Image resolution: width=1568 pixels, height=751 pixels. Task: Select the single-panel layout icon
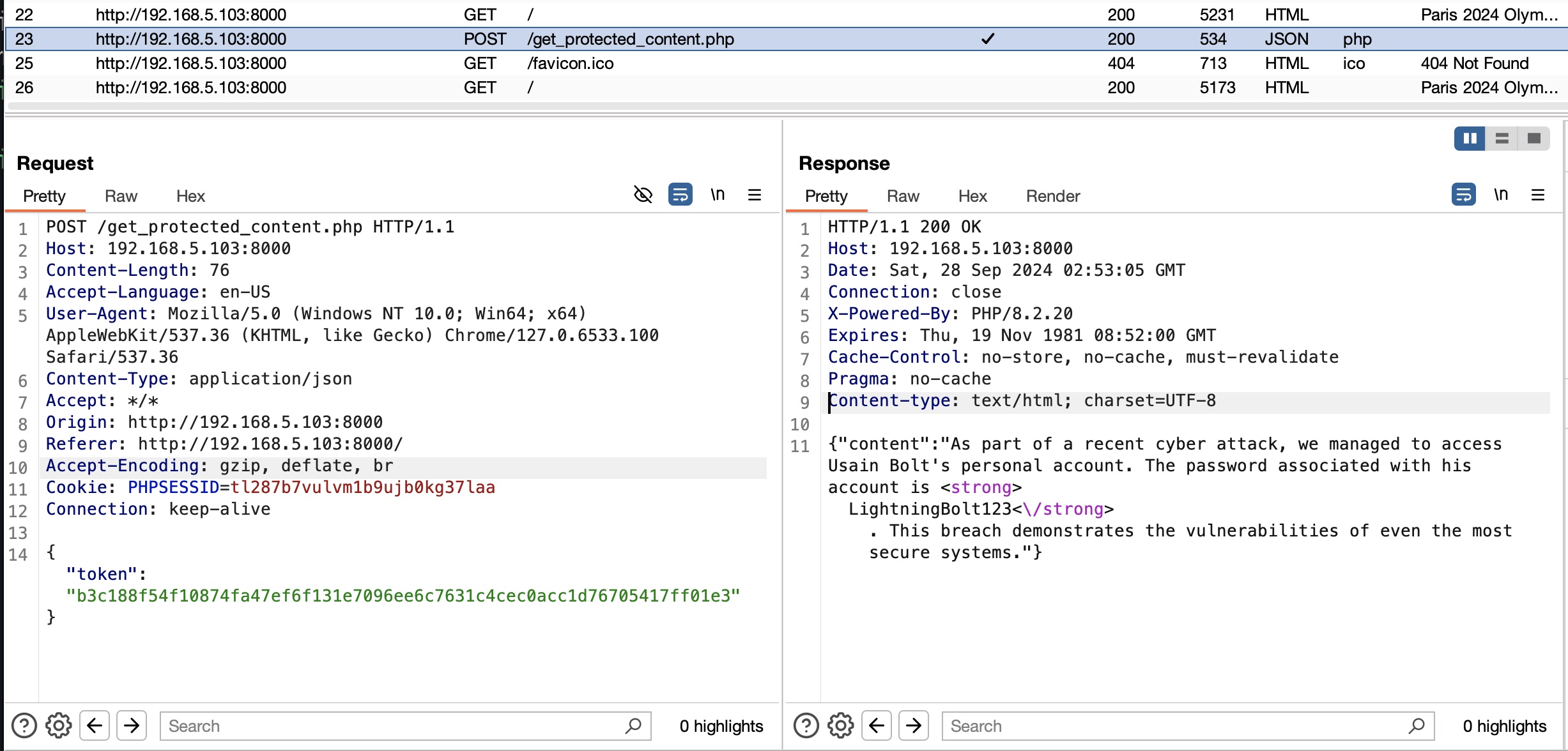click(1535, 138)
